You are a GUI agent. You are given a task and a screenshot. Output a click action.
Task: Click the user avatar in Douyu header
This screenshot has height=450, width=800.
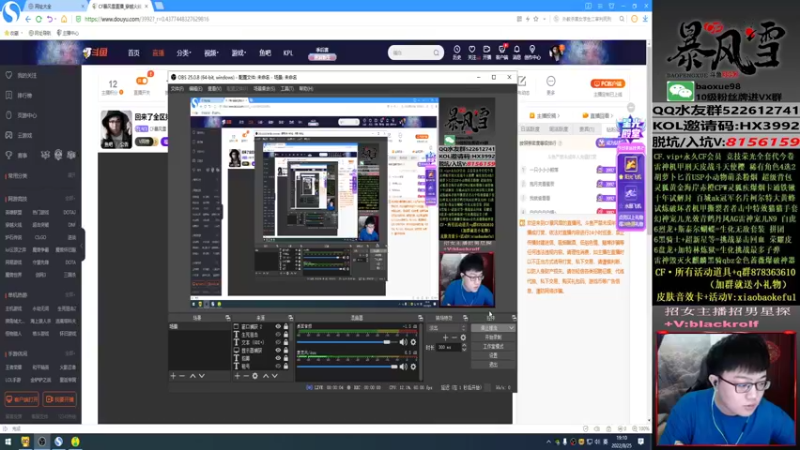click(556, 52)
